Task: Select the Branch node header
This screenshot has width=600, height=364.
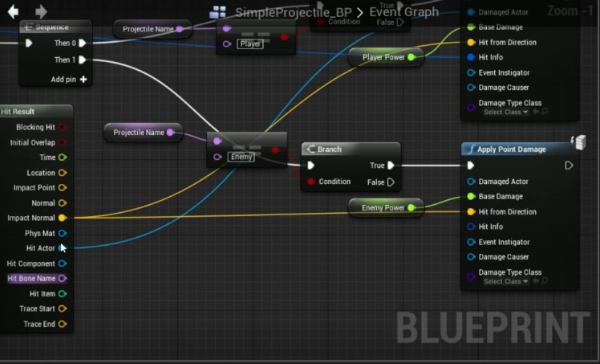Action: [x=351, y=149]
